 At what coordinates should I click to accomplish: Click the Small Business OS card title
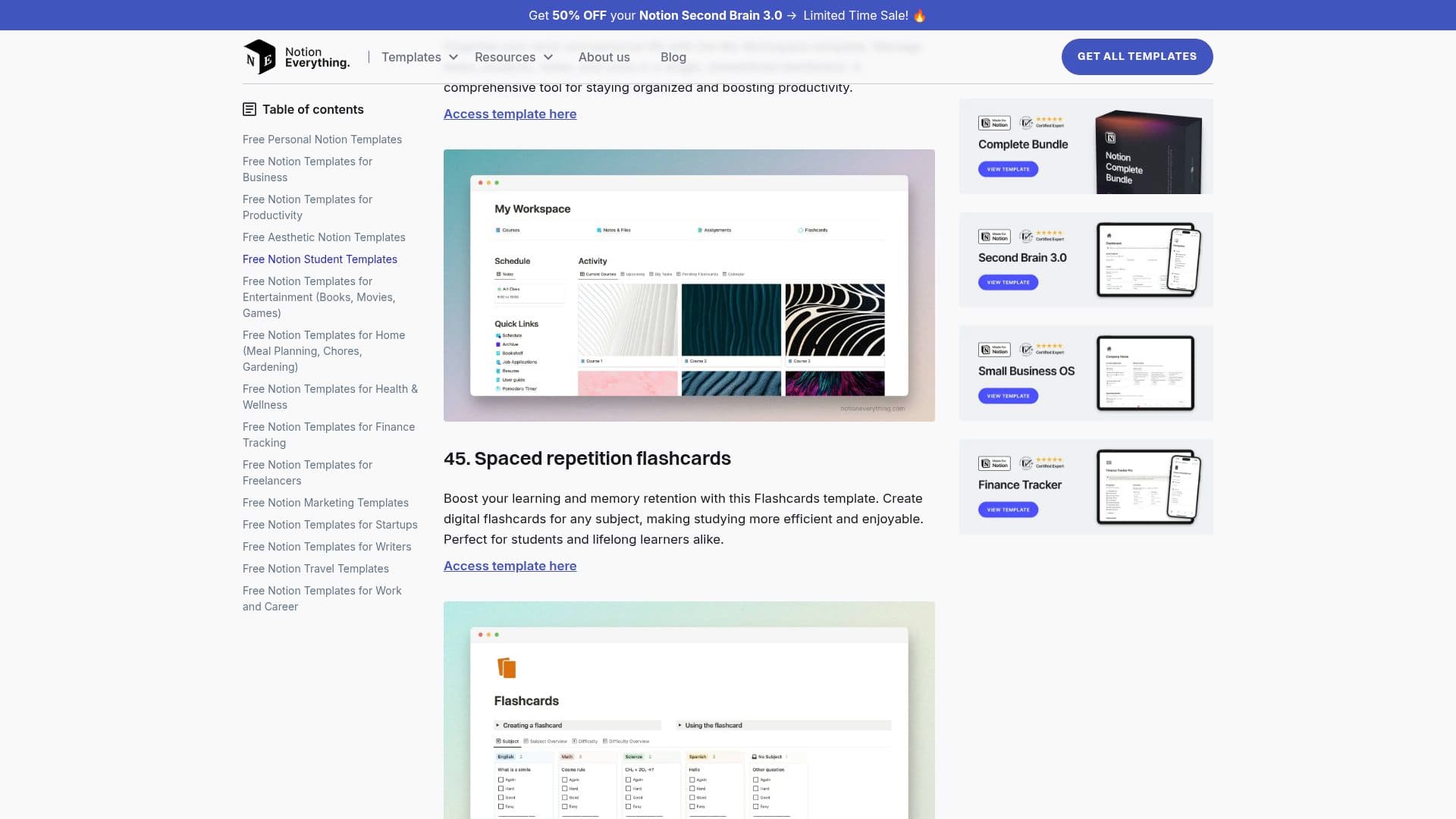pos(1026,371)
